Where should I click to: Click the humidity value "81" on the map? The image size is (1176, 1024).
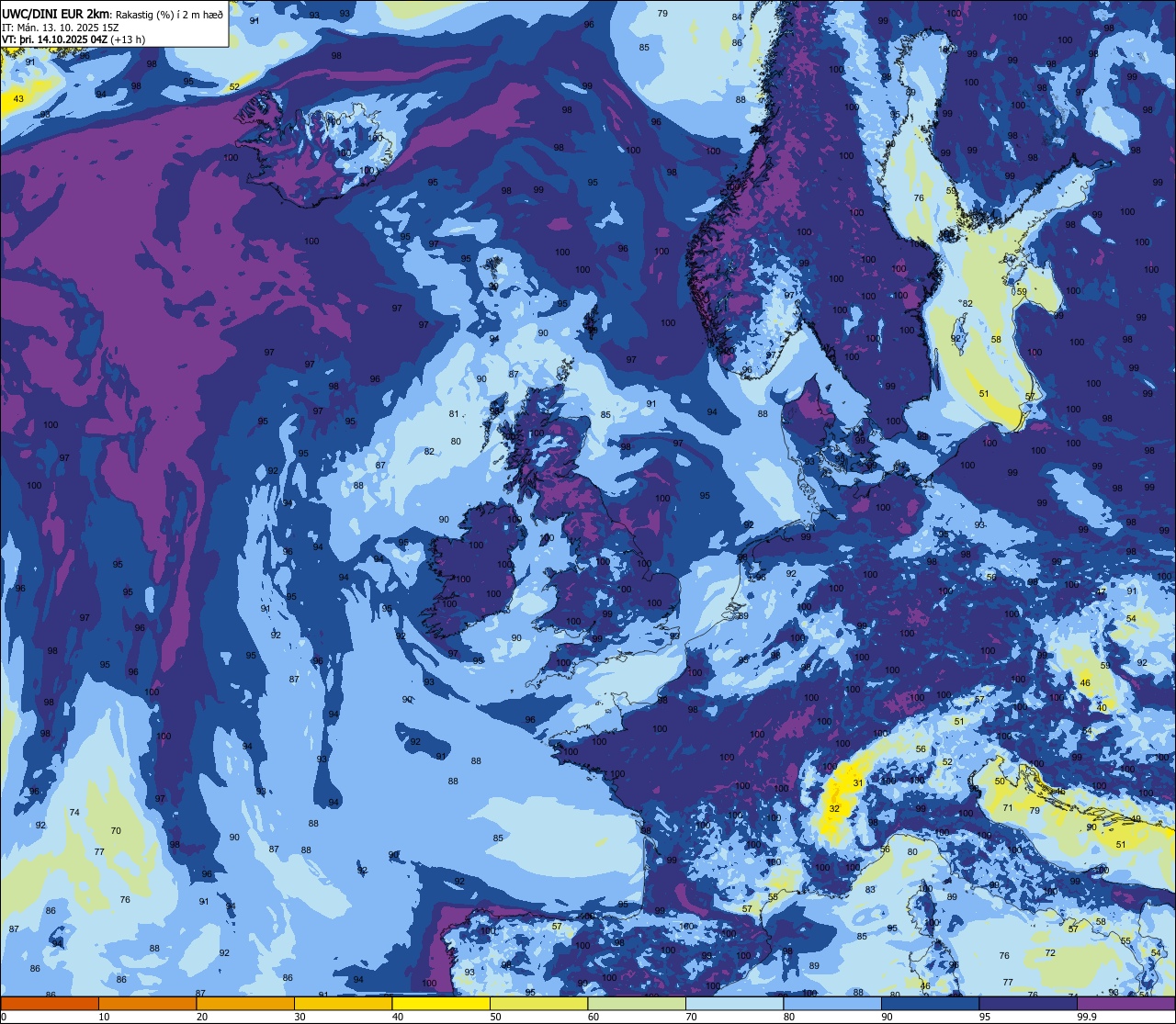coord(454,414)
